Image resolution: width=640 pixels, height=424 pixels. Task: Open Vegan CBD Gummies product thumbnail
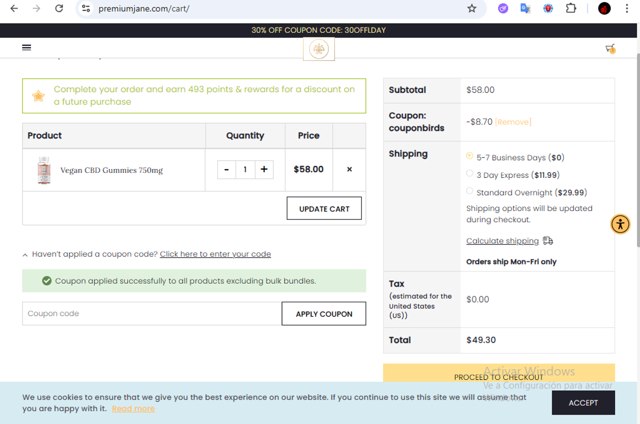[x=44, y=170]
